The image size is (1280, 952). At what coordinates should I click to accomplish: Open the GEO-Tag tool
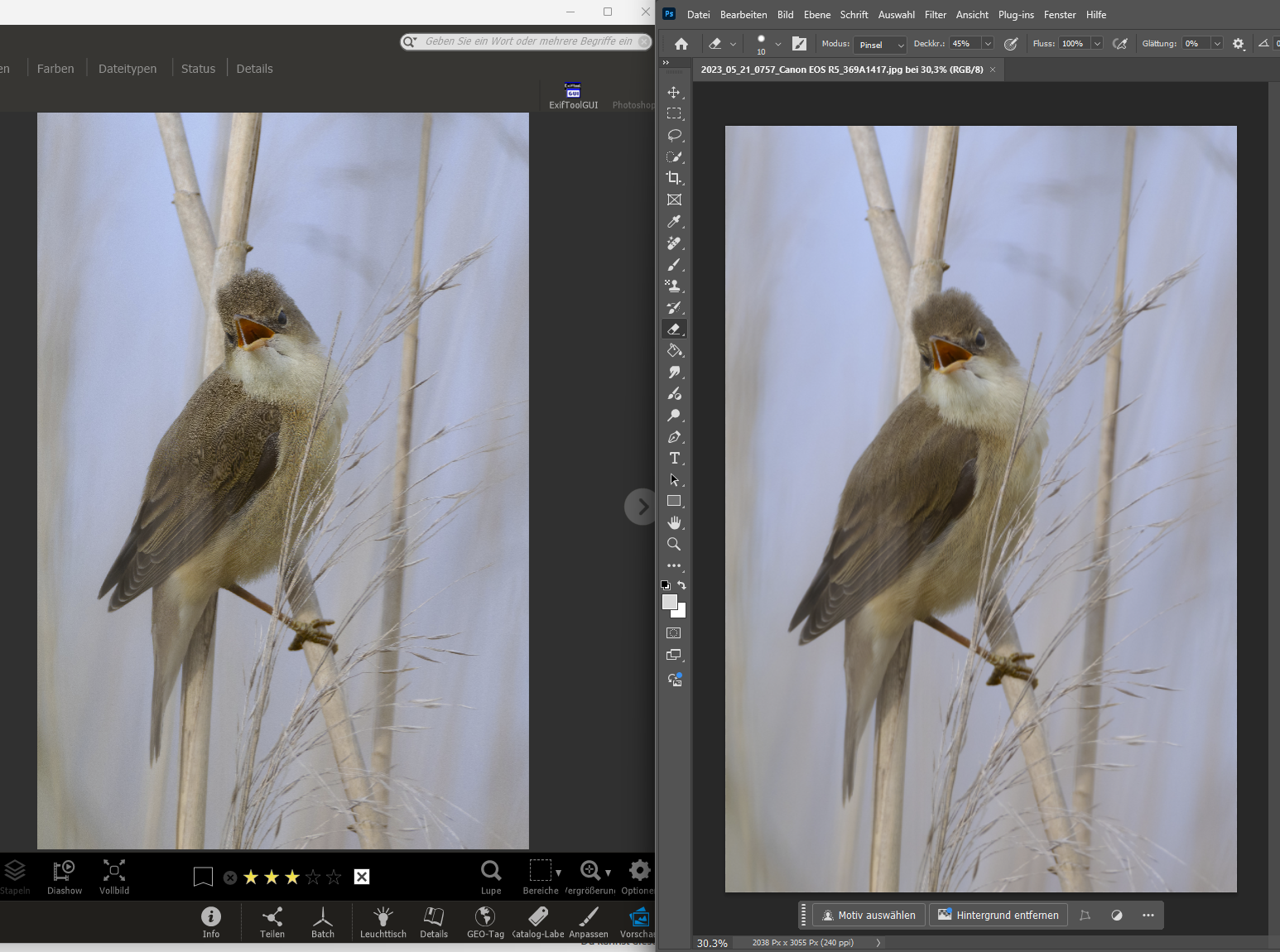[x=485, y=921]
